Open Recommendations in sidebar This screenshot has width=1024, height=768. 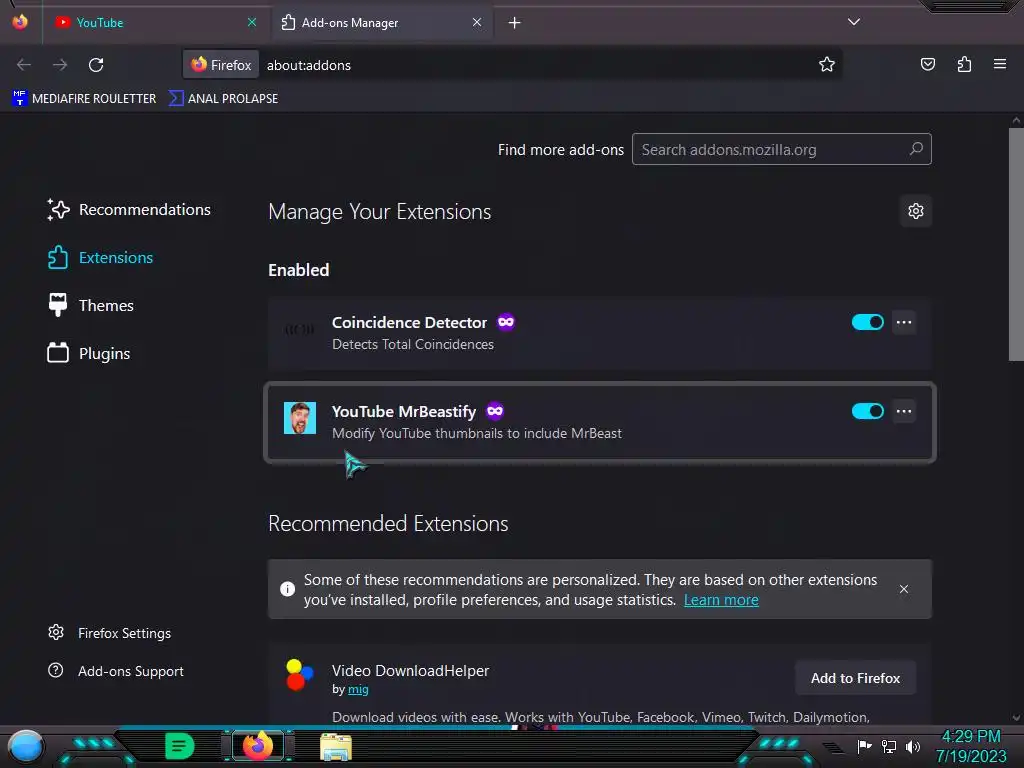(x=129, y=210)
